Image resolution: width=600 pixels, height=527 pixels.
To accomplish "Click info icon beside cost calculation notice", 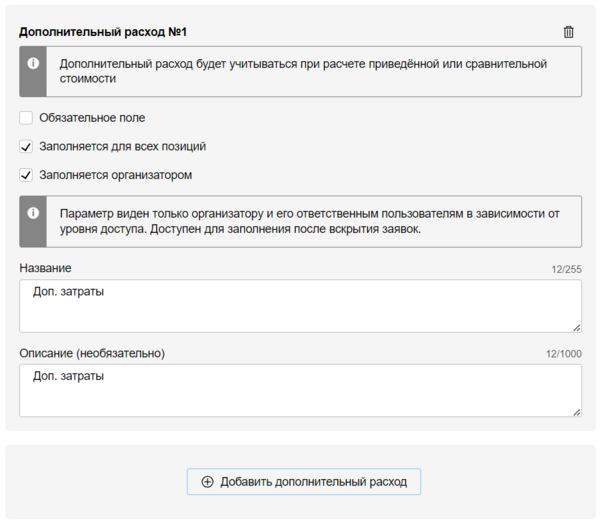I will coord(33,64).
